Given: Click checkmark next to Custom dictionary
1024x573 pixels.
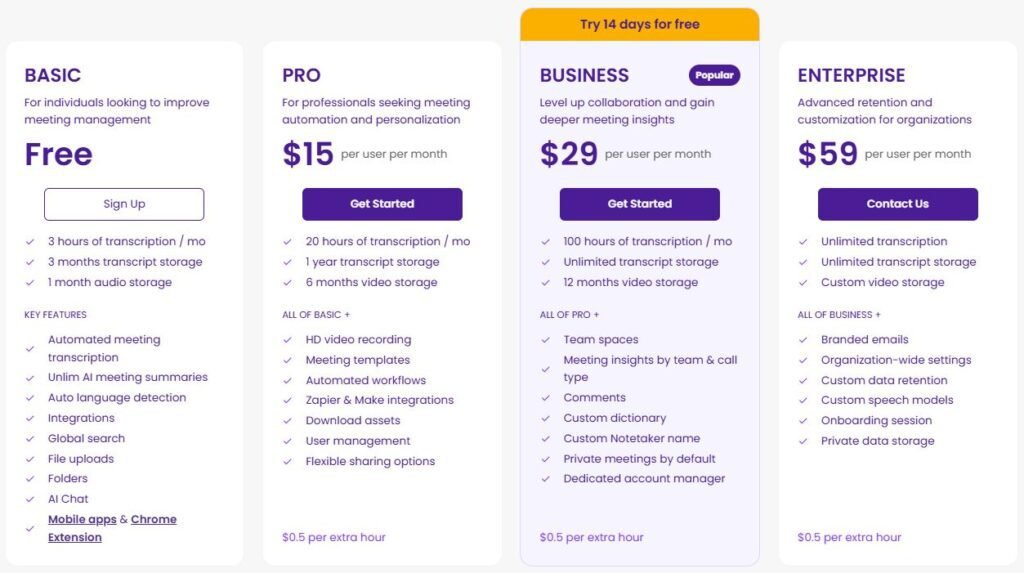Looking at the screenshot, I should pyautogui.click(x=546, y=419).
